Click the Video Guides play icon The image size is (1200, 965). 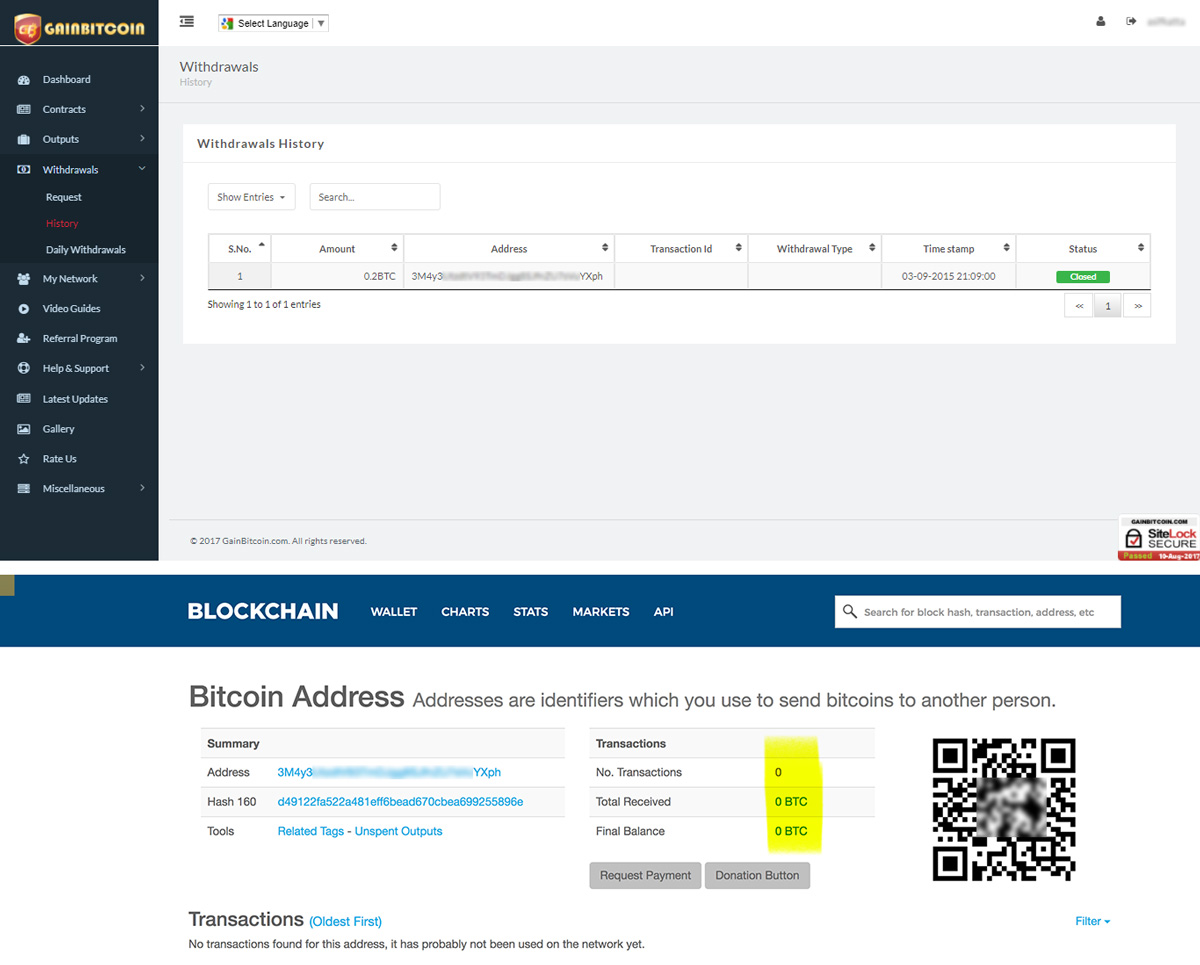pos(24,309)
